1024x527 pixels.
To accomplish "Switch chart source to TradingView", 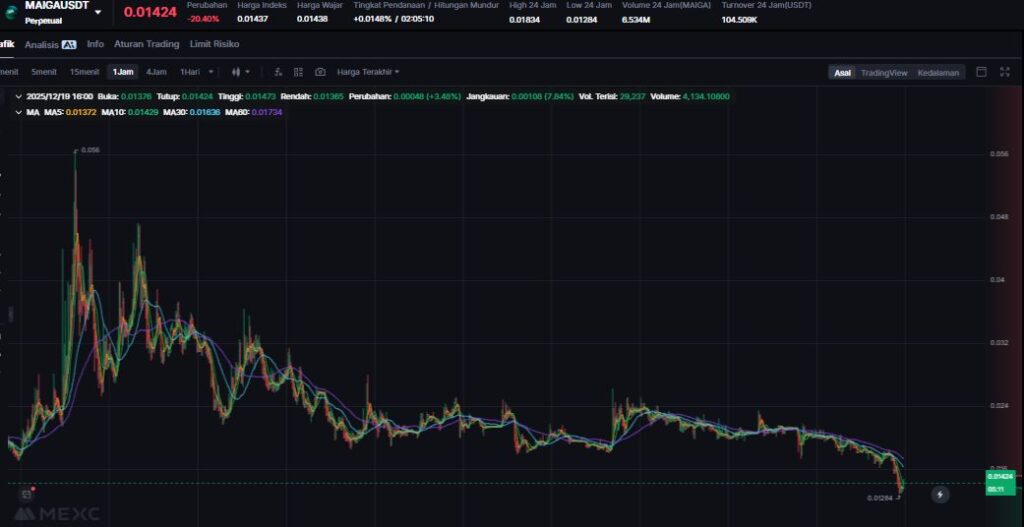I will [883, 72].
